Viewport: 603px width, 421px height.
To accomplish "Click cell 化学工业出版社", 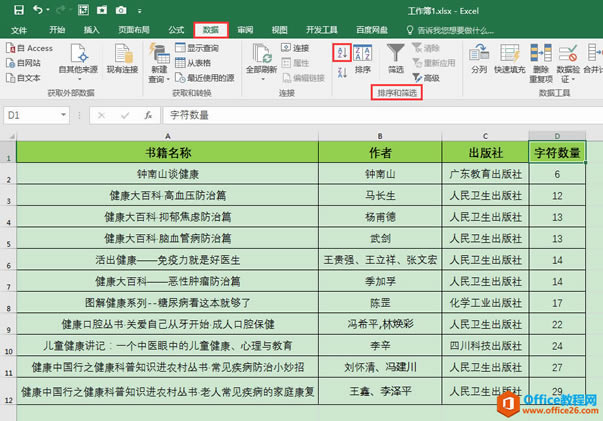I will [485, 303].
